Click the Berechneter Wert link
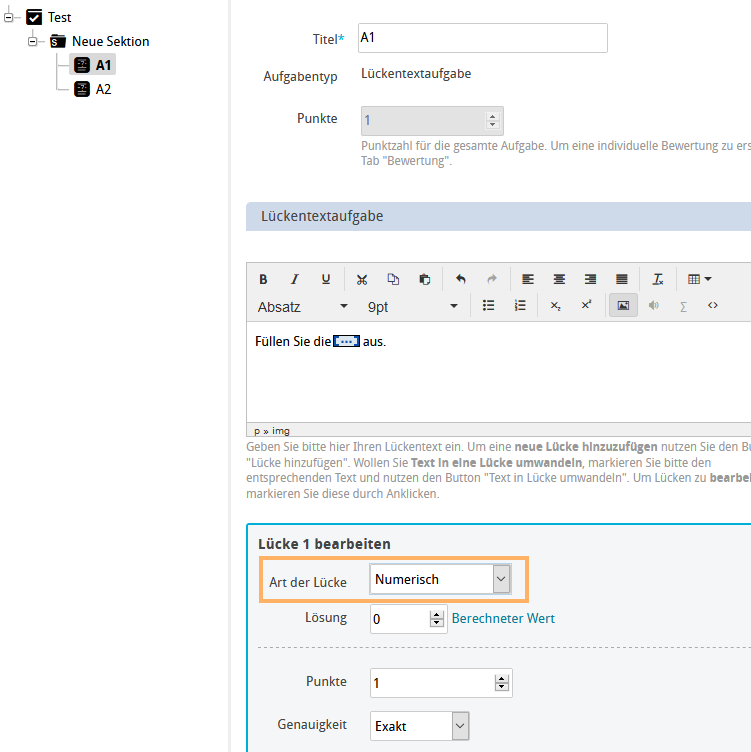This screenshot has width=751, height=752. pos(503,618)
